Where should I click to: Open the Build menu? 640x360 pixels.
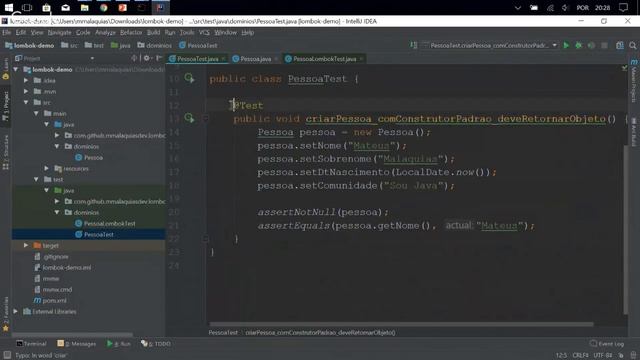[x=153, y=32]
